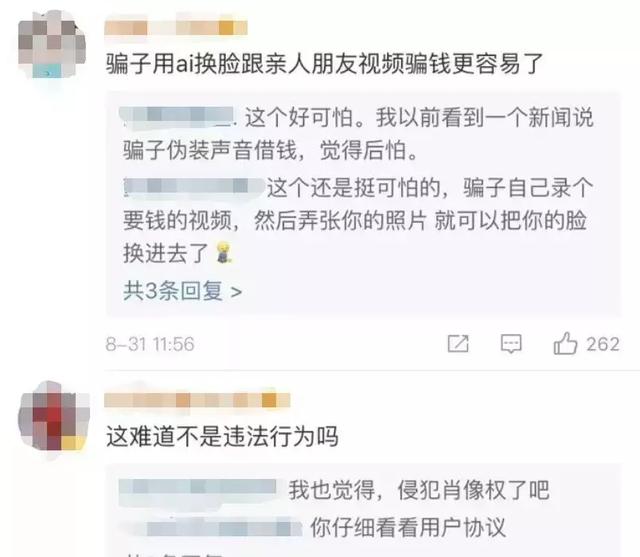Viewport: 640px width, 557px height.
Task: Open comment 这难道不是违法行为吗
Action: pos(222,436)
